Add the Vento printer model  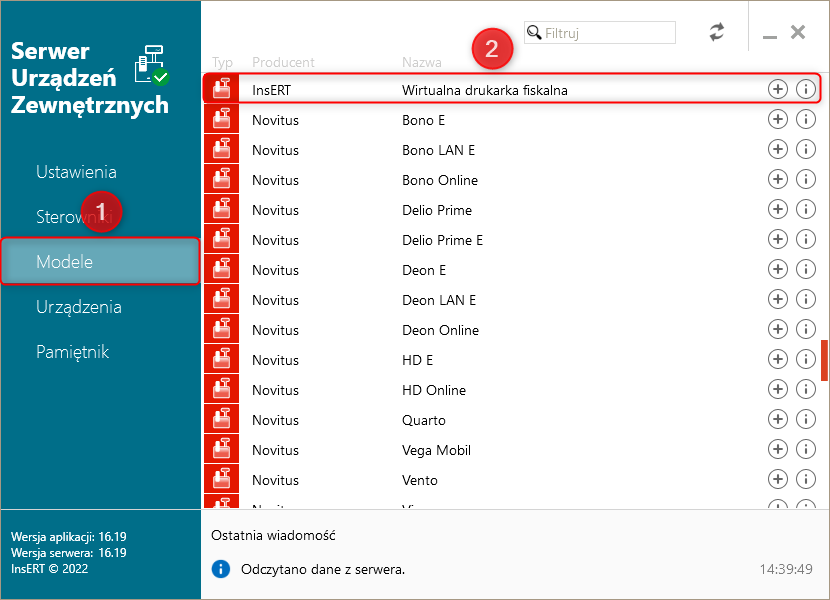777,479
